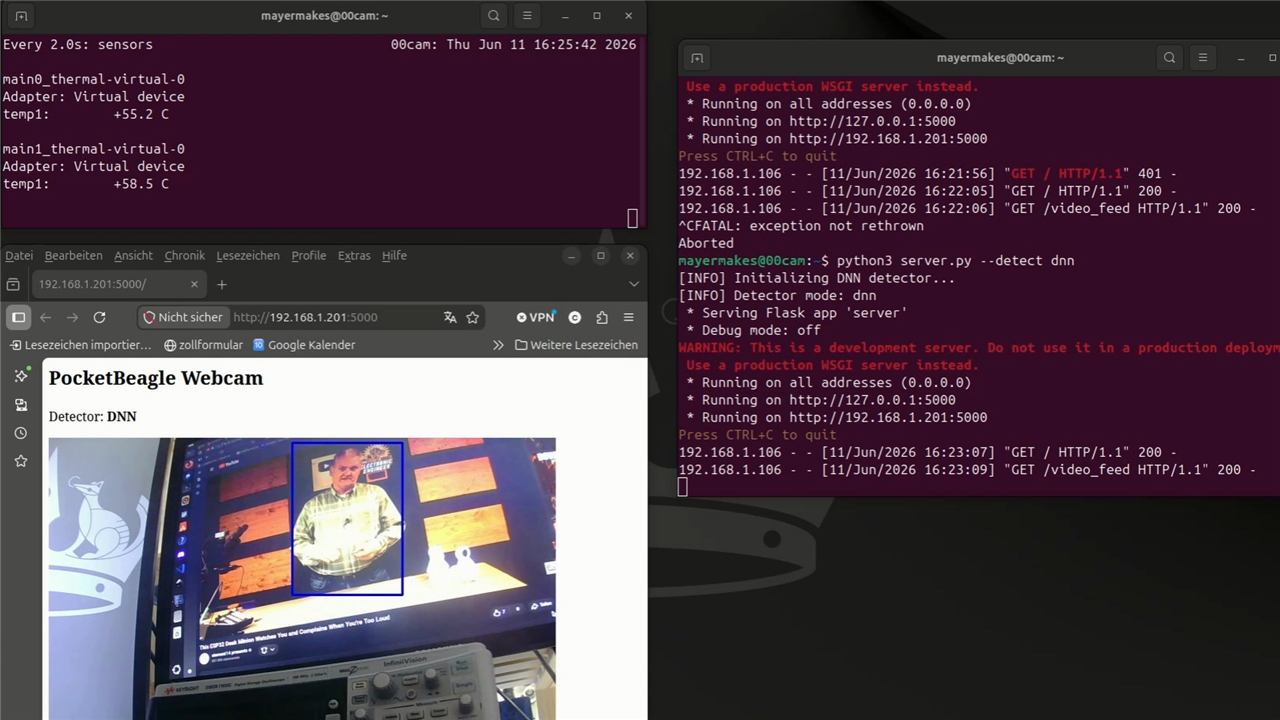1280x720 pixels.
Task: Click Lesezeichen importieren bookmark
Action: click(x=80, y=345)
